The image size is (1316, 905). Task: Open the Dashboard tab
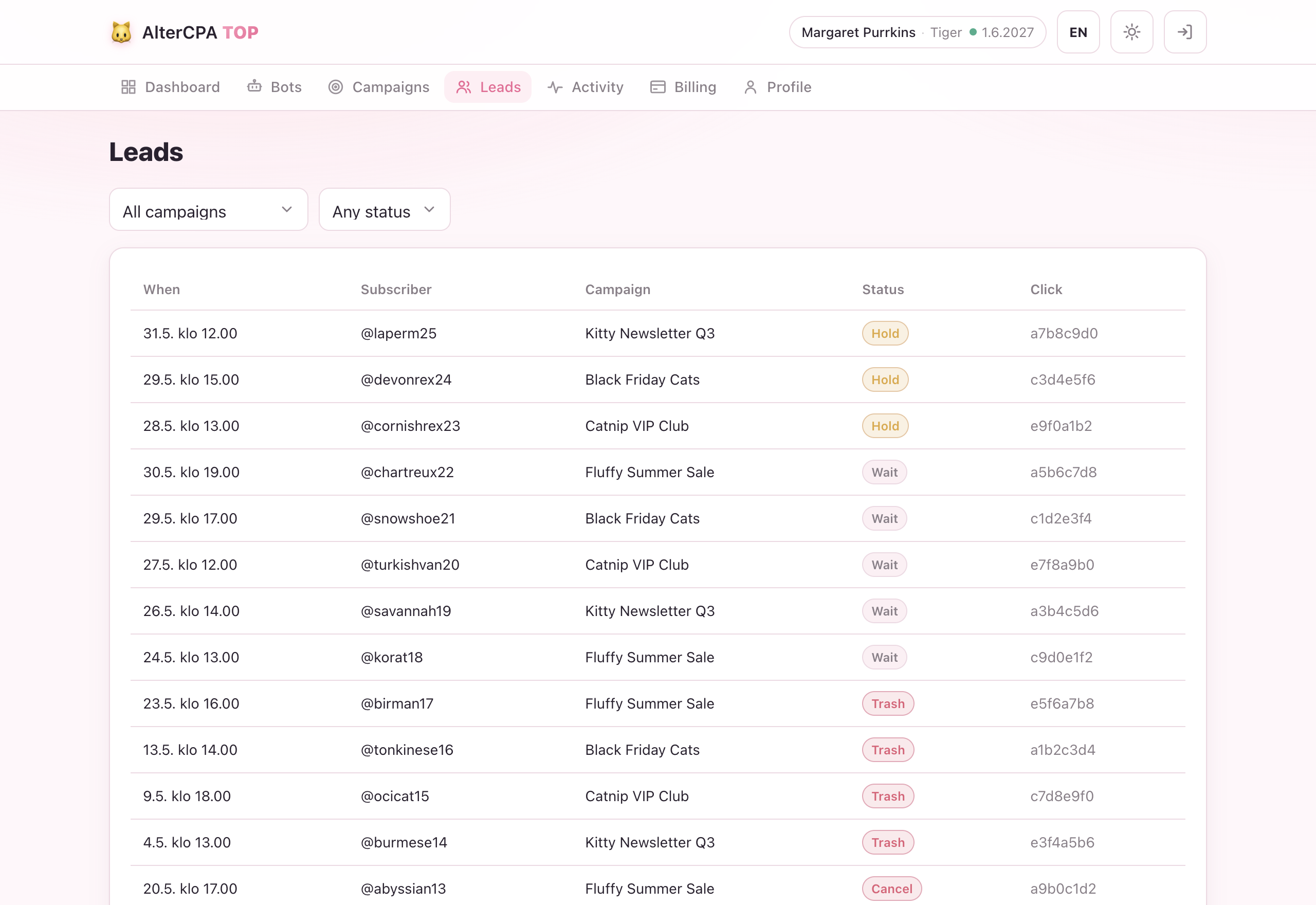point(171,87)
